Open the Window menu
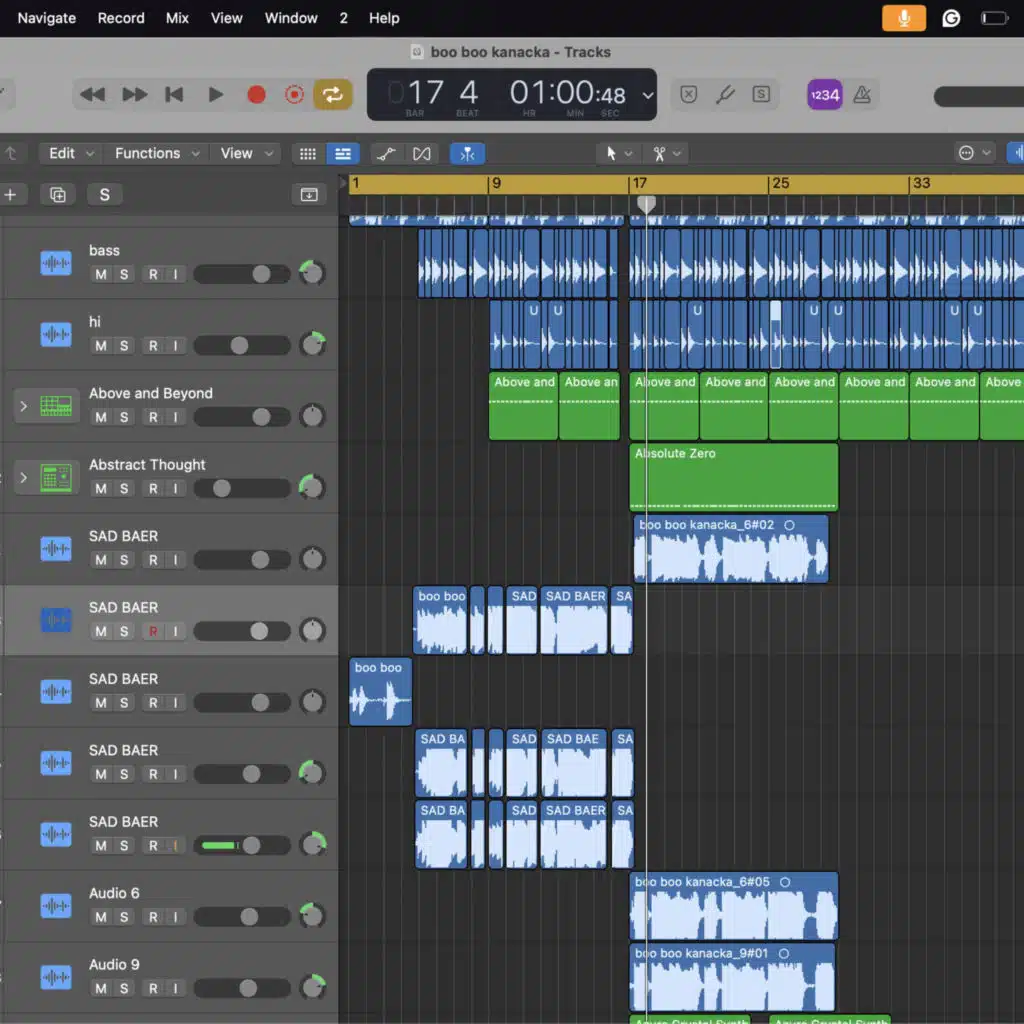Image resolution: width=1024 pixels, height=1024 pixels. pos(291,18)
